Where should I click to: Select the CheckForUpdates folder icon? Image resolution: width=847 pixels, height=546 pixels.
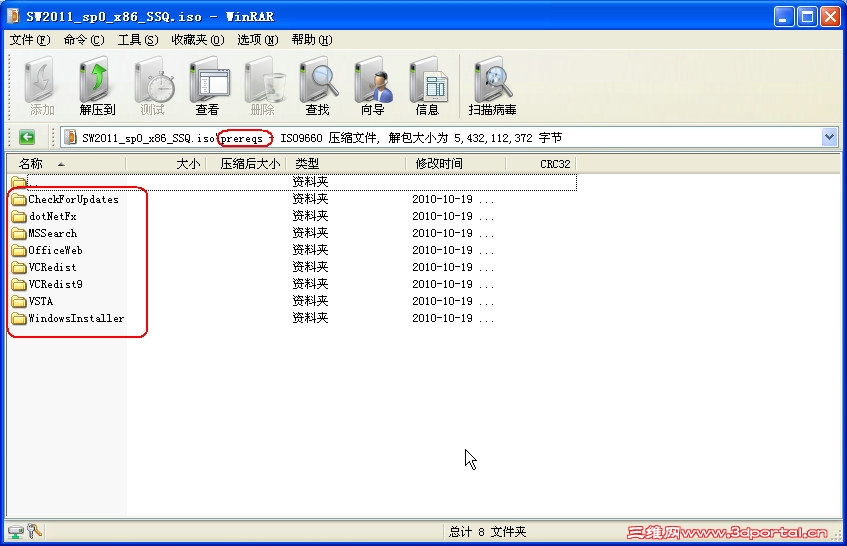pos(19,200)
